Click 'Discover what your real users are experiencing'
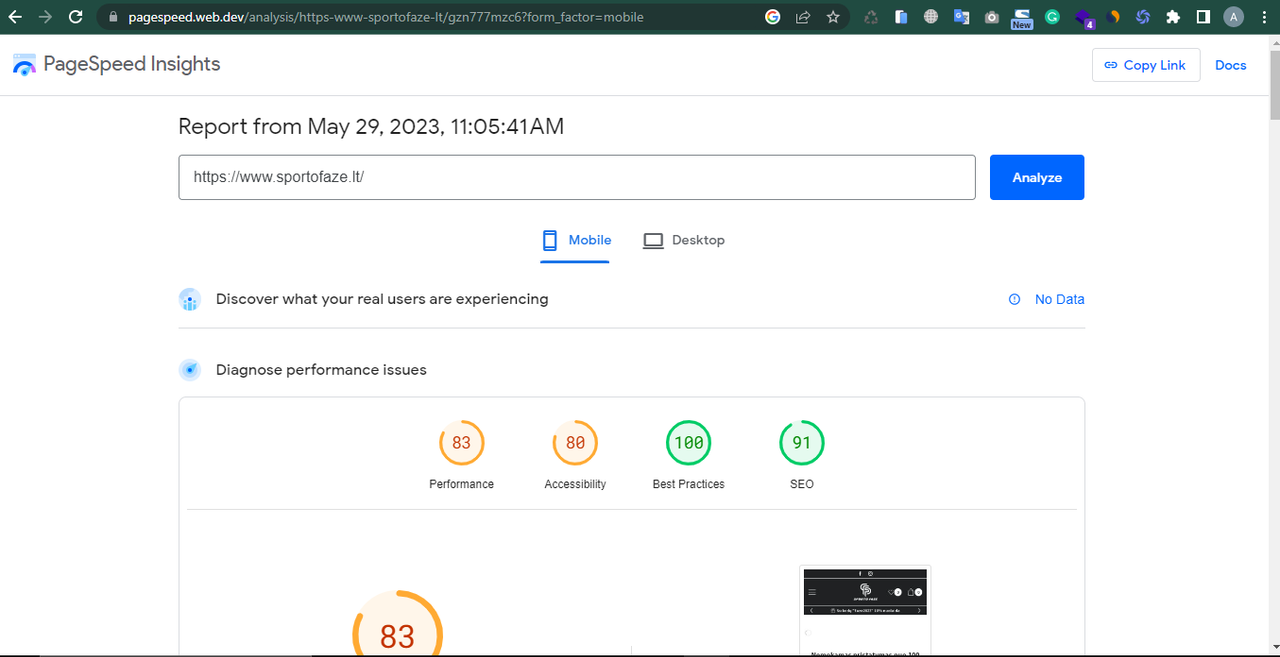This screenshot has width=1280, height=657. coord(382,299)
